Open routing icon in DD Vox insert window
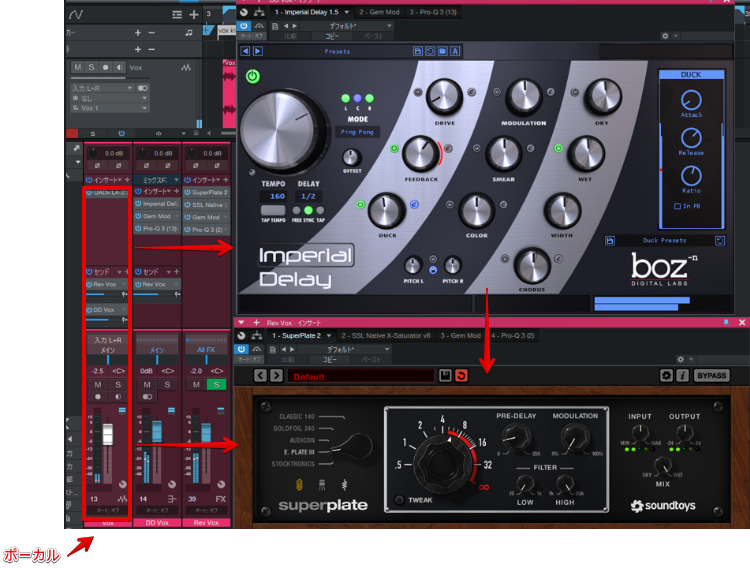Image resolution: width=750 pixels, height=568 pixels. point(259,12)
